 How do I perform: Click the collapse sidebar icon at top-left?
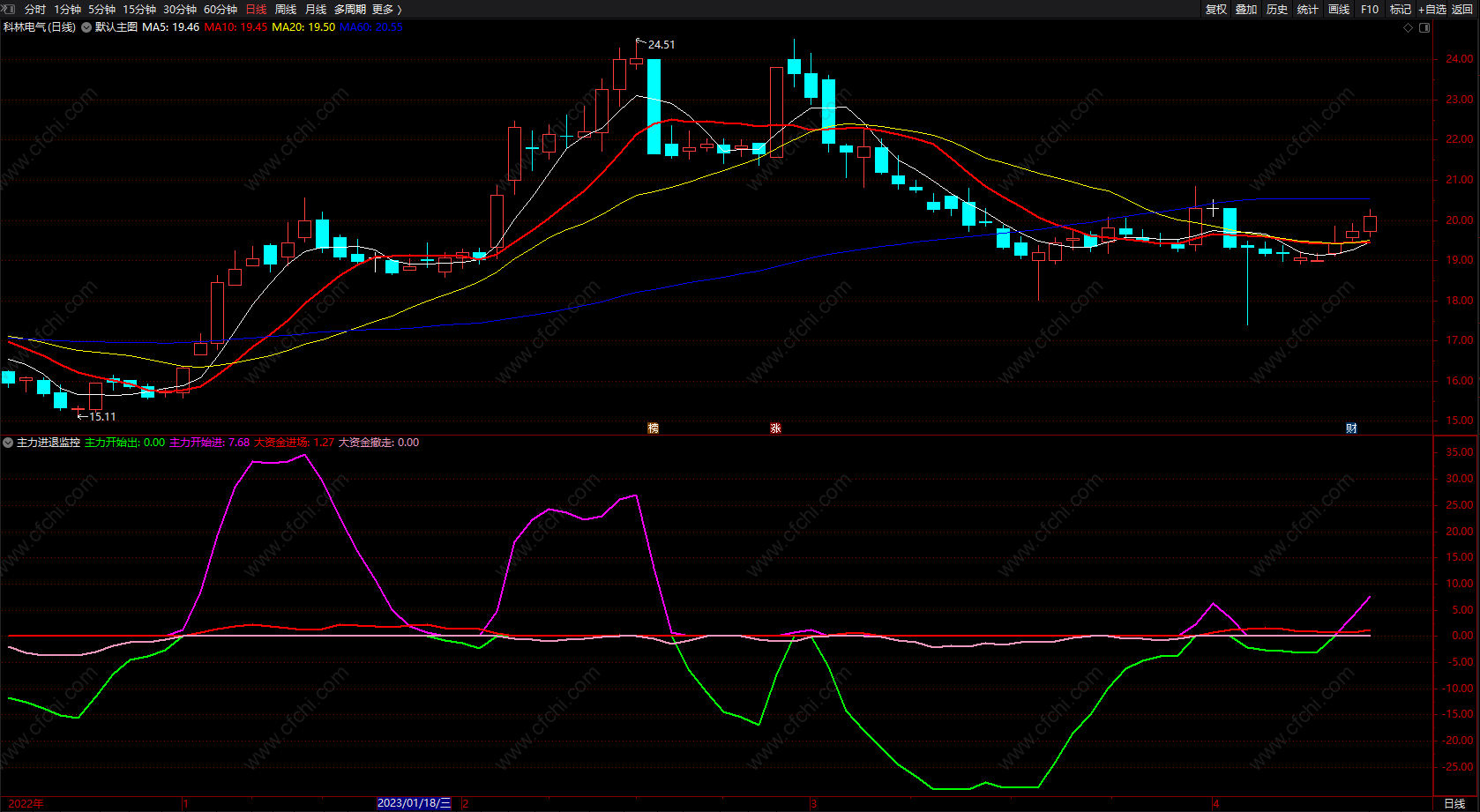(x=9, y=9)
